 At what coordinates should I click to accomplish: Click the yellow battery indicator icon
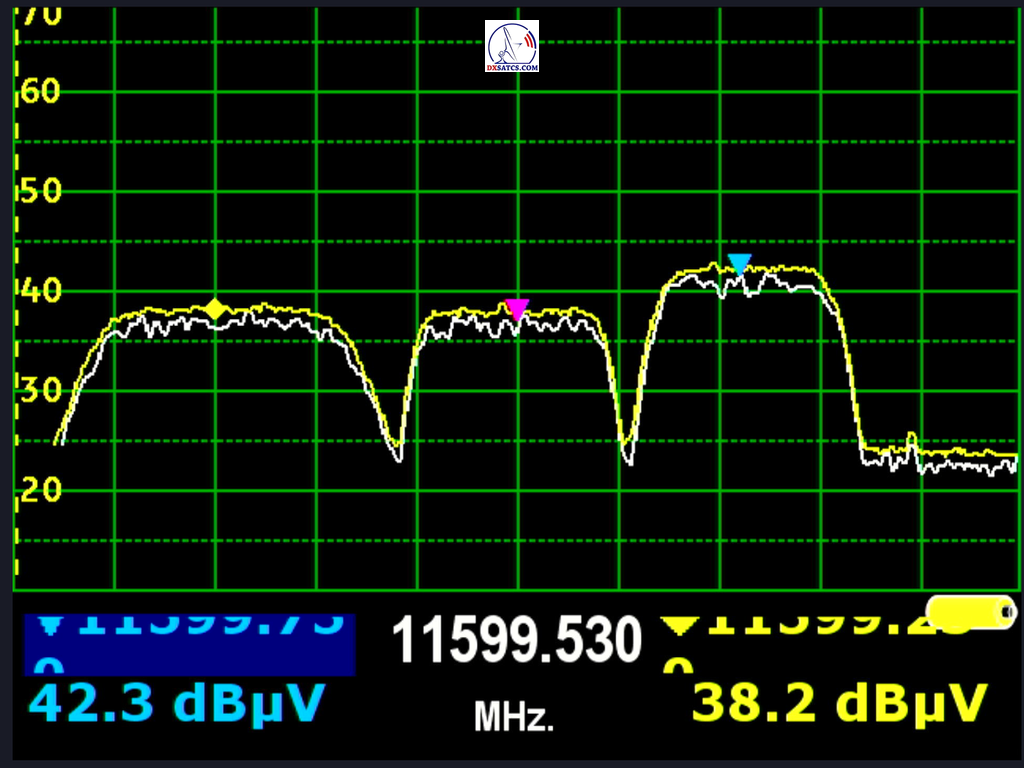971,612
